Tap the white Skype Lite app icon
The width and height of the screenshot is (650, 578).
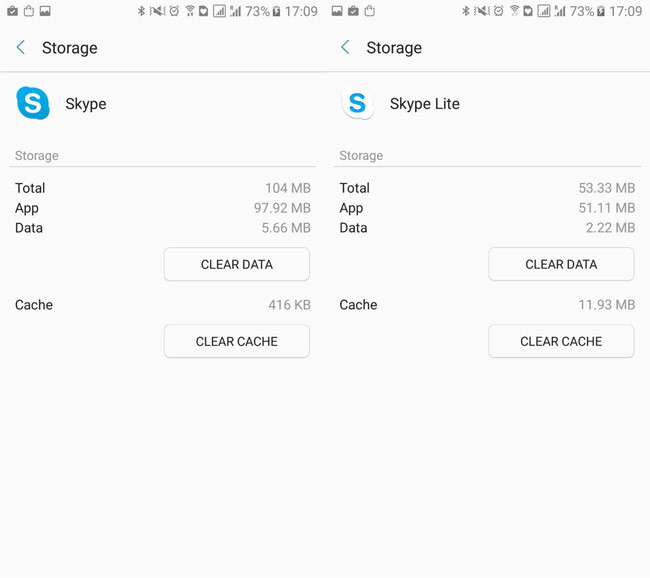[x=357, y=103]
